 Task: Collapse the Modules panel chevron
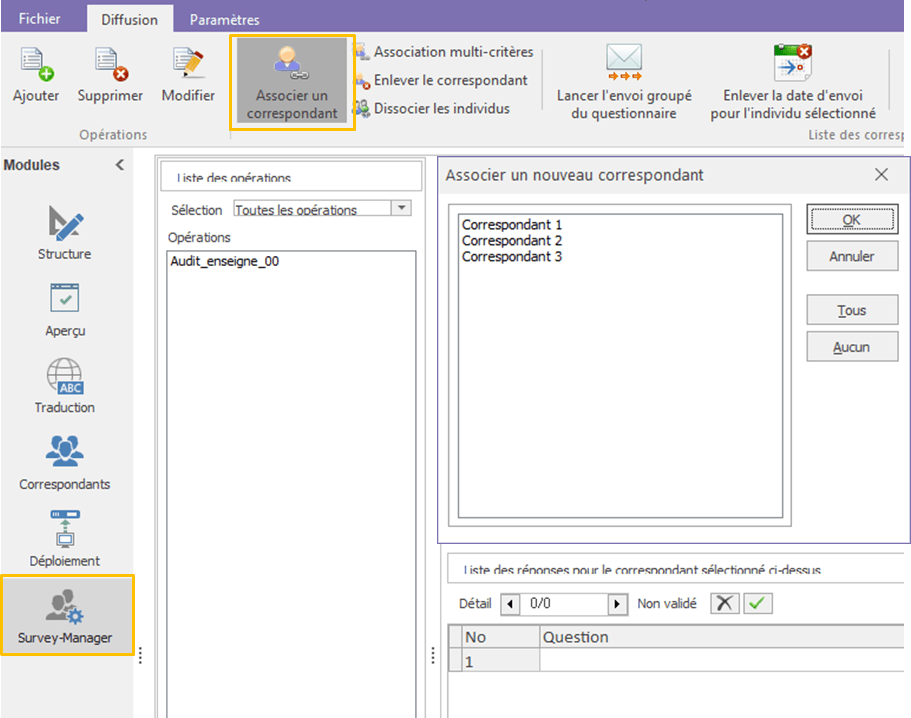tap(120, 165)
